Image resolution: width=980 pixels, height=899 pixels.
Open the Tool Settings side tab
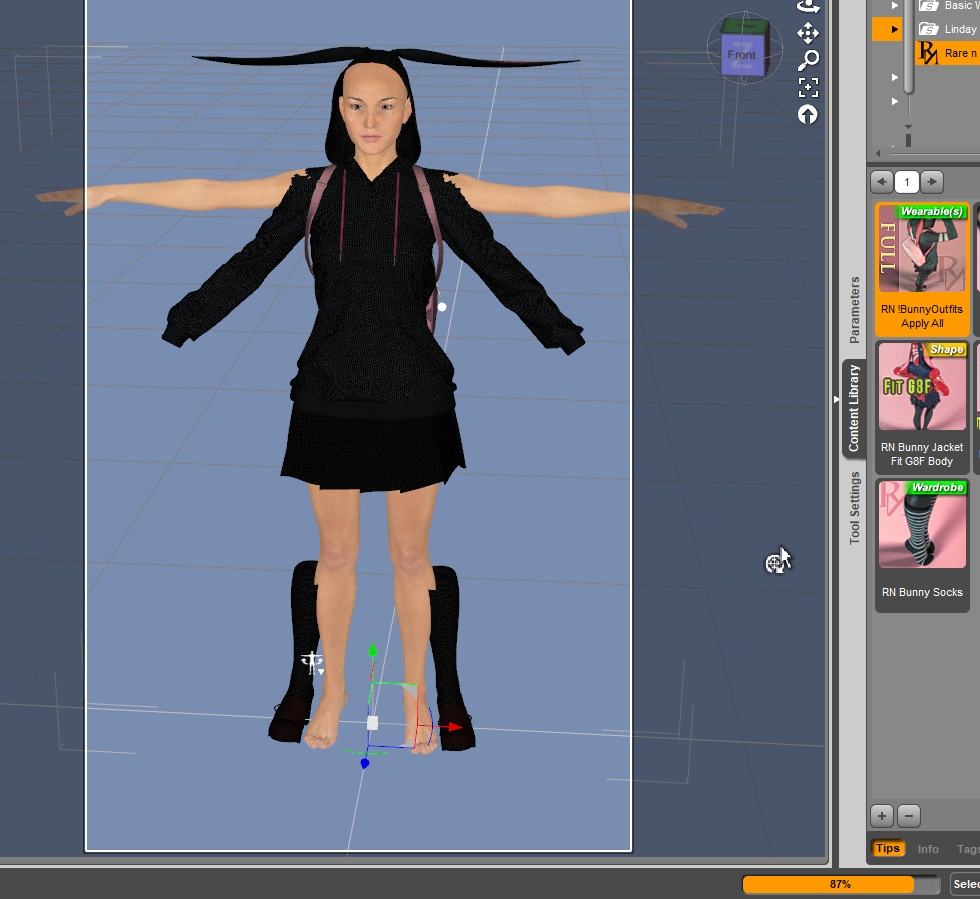[854, 508]
